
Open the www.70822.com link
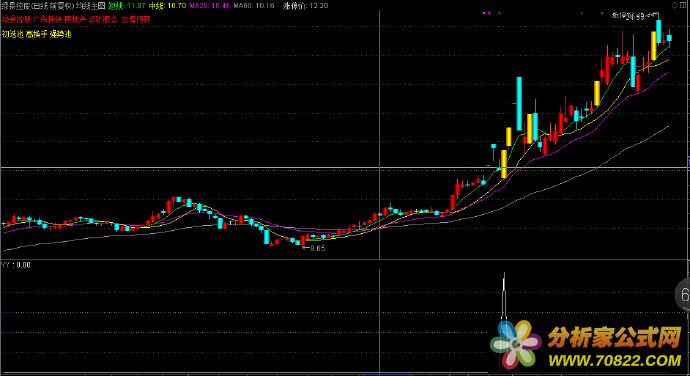click(615, 361)
